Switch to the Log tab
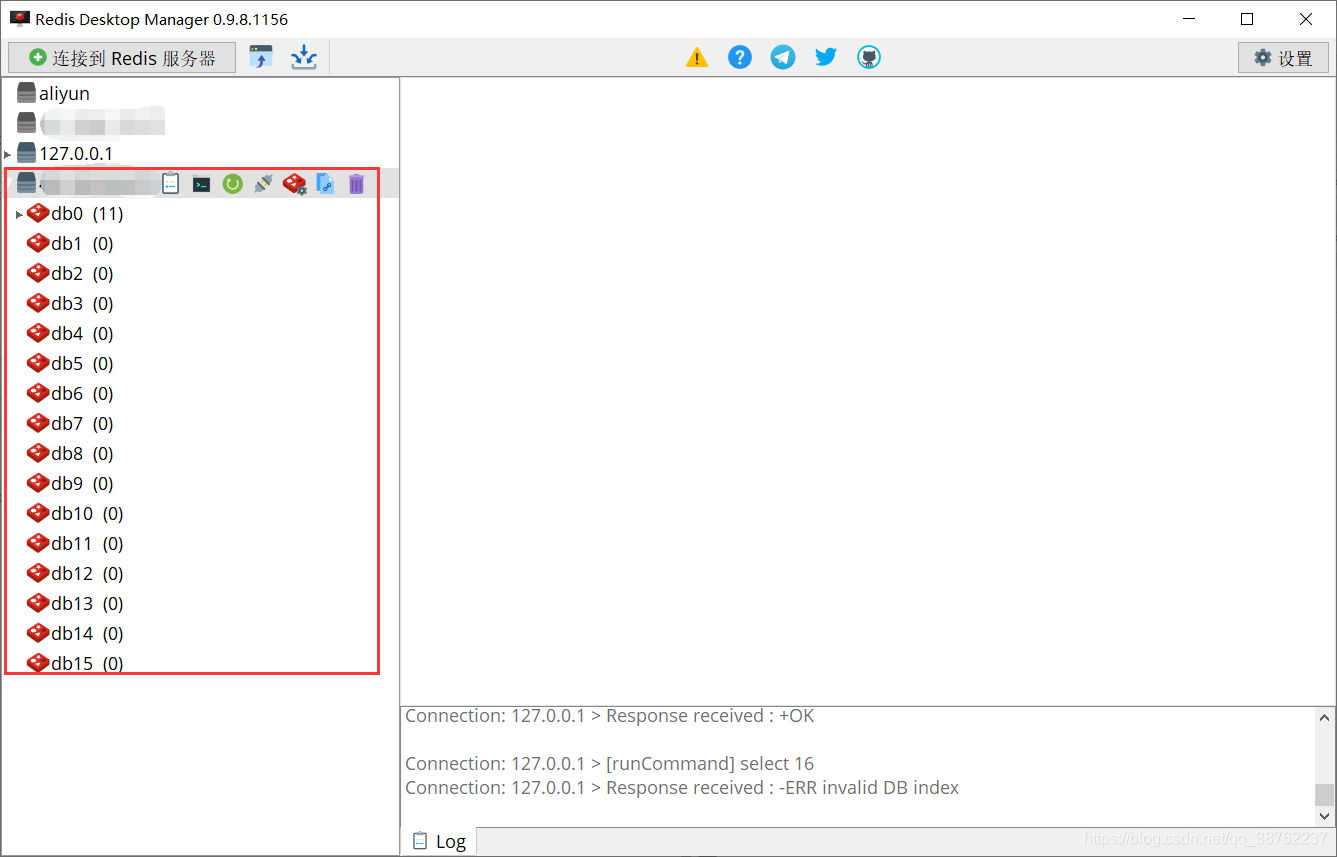 click(439, 841)
